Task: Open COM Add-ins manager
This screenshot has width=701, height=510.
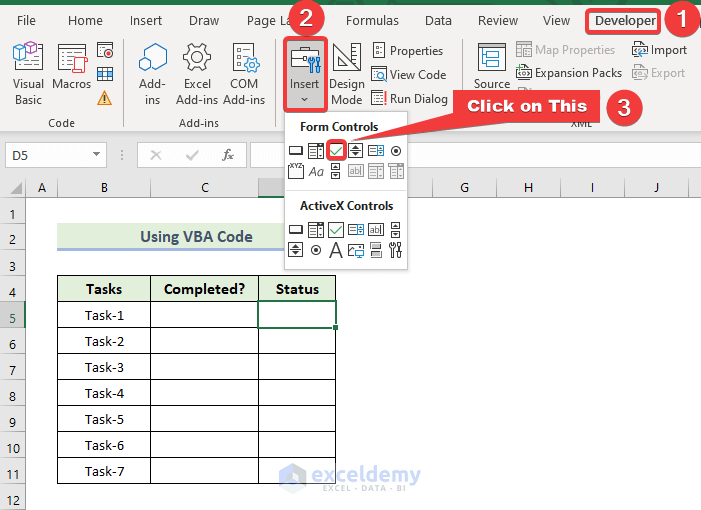Action: coord(244,74)
